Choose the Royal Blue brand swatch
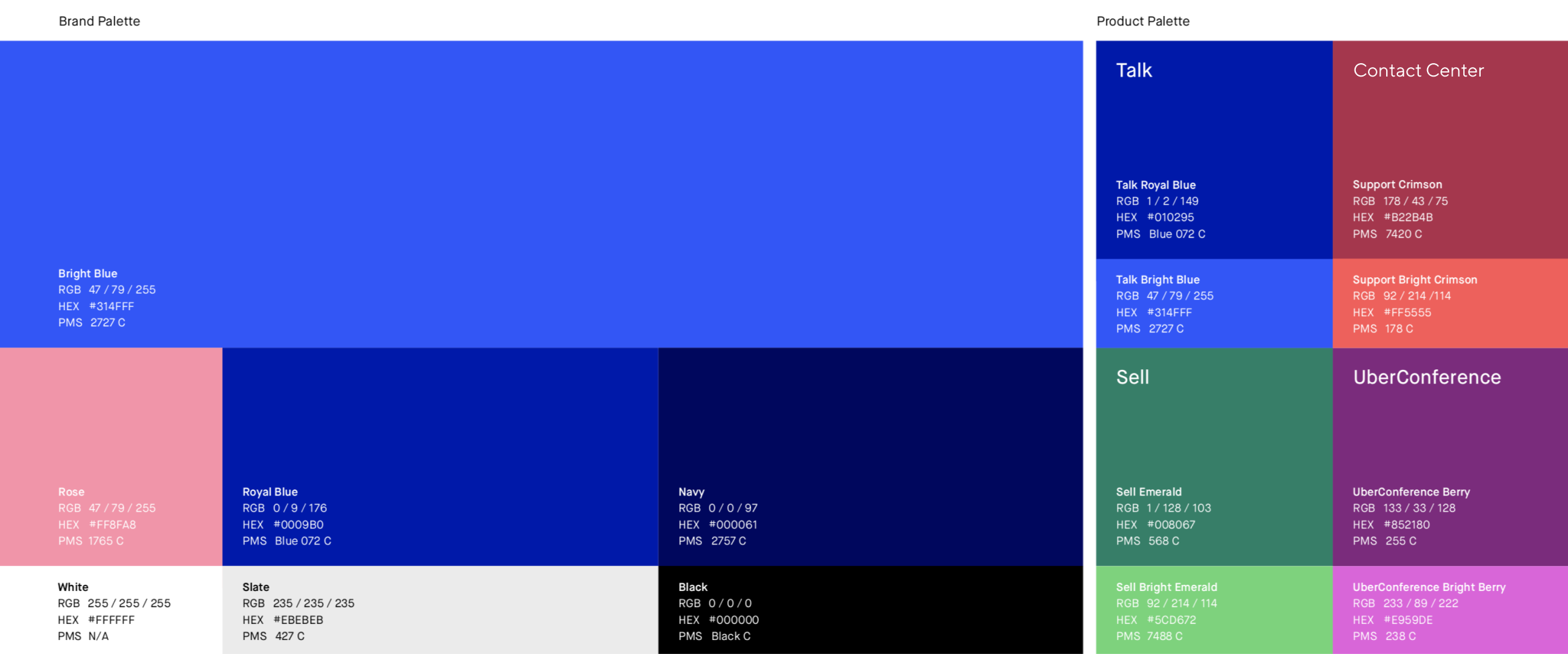Screen dimensions: 1568x654 [x=440, y=457]
